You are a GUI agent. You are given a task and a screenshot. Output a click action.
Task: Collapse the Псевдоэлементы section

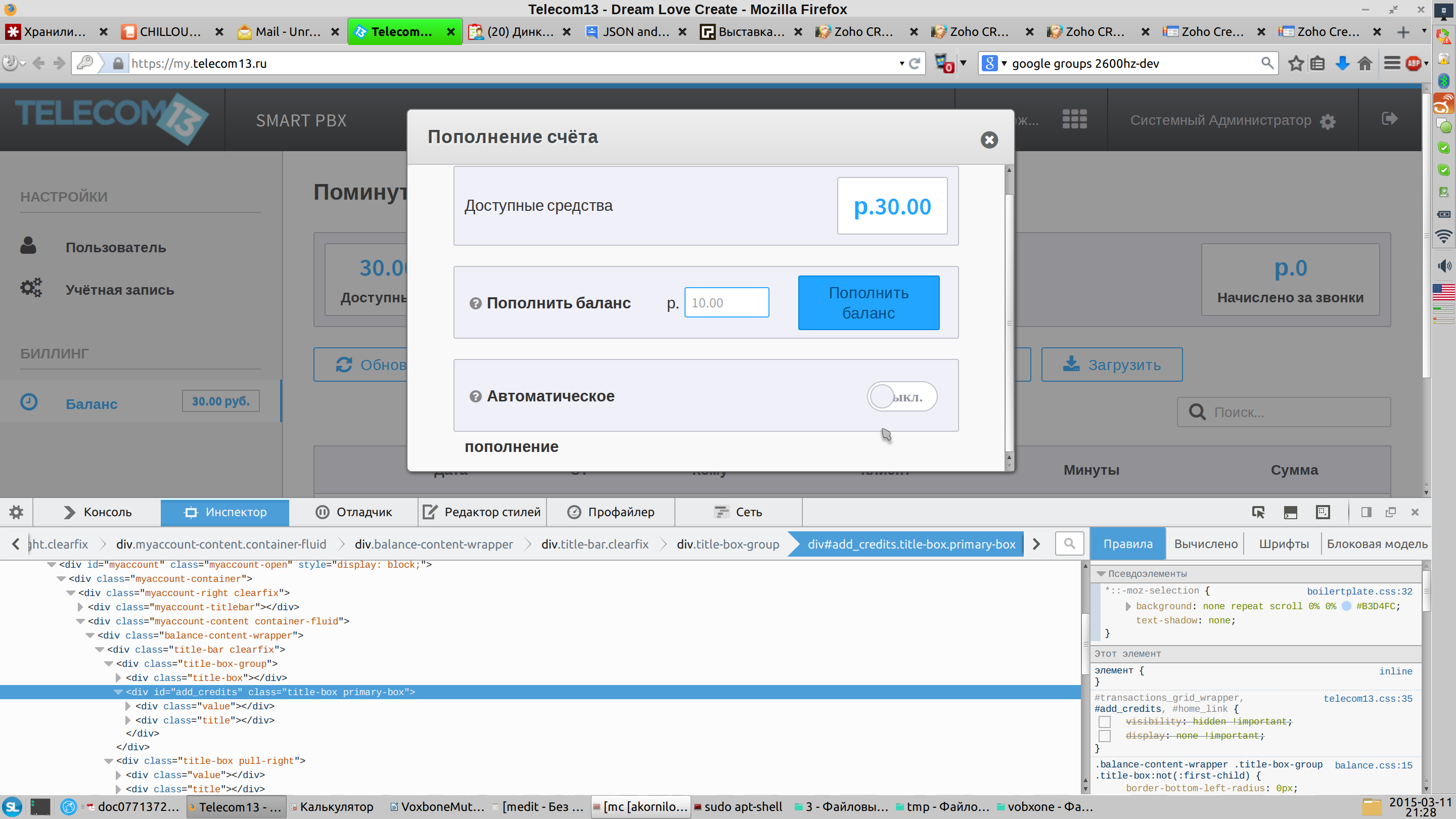coord(1101,574)
